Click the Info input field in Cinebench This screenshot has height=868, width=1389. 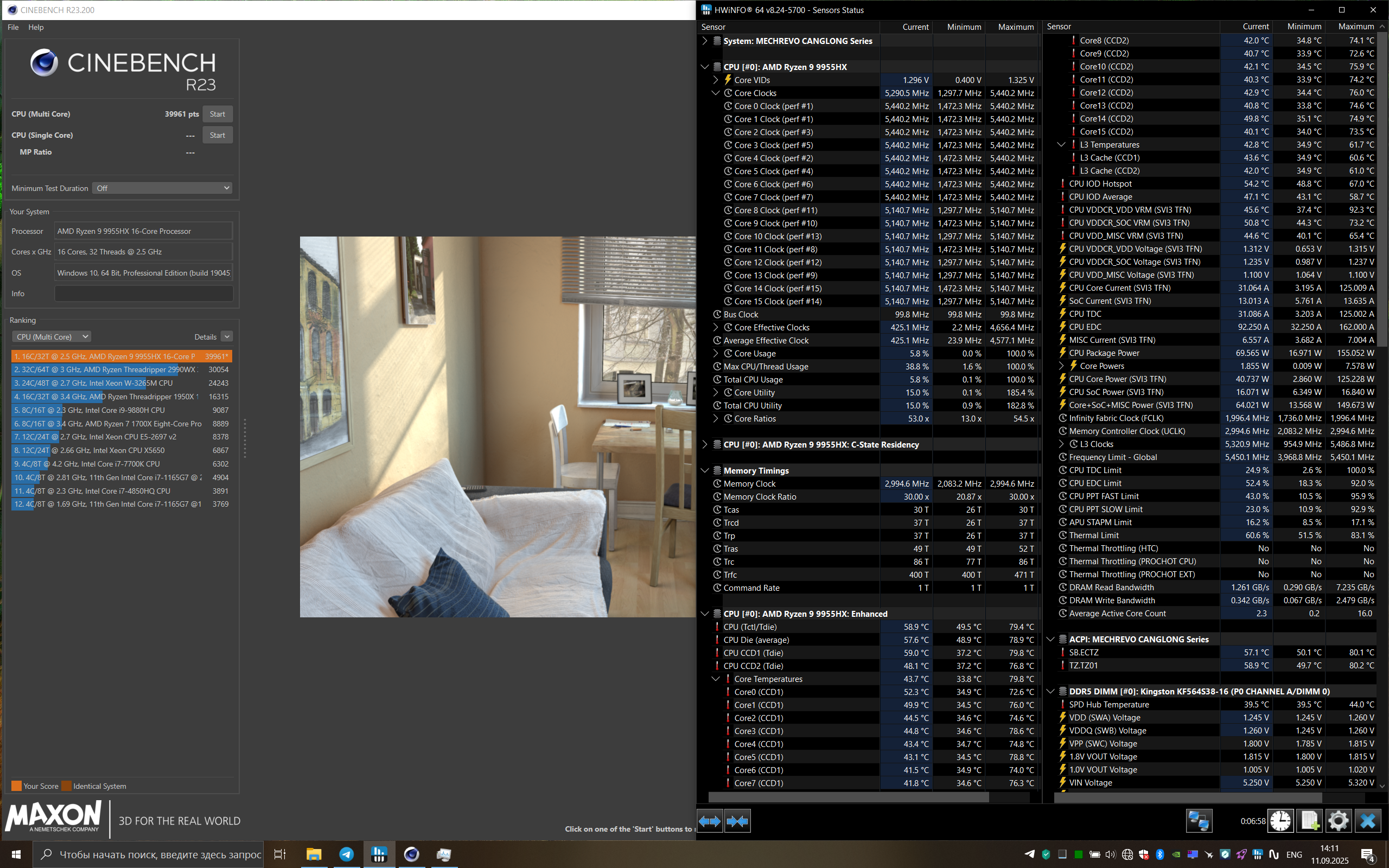pyautogui.click(x=143, y=293)
